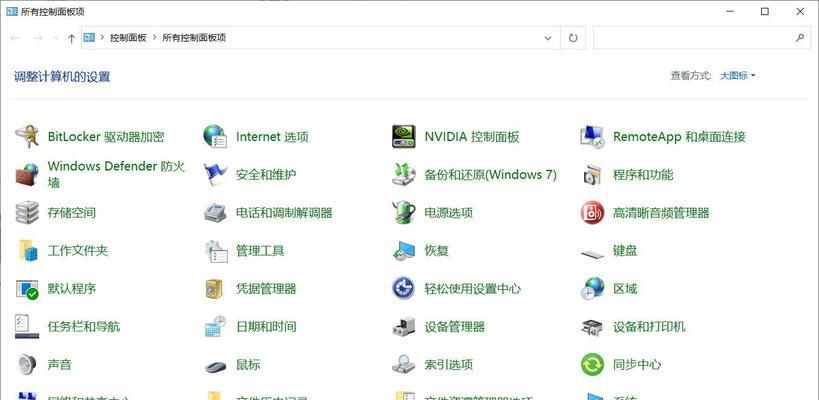
Task: Open the 声音 speaker icon
Action: pos(27,364)
